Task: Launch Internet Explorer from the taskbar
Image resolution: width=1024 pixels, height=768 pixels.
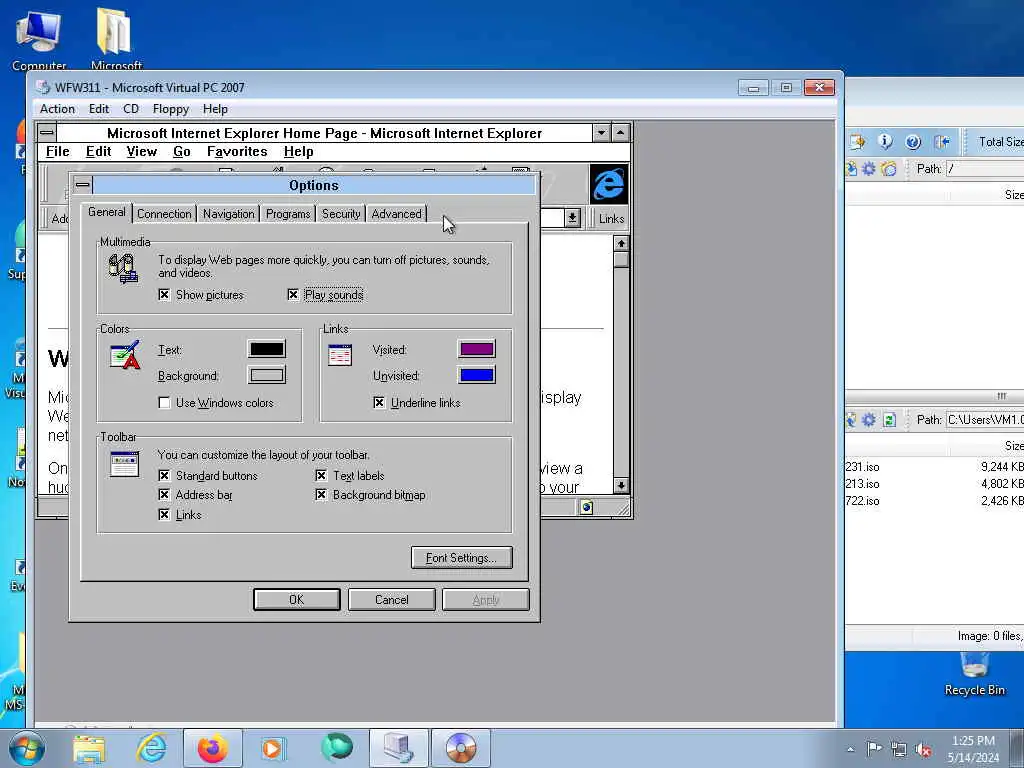Action: 151,748
